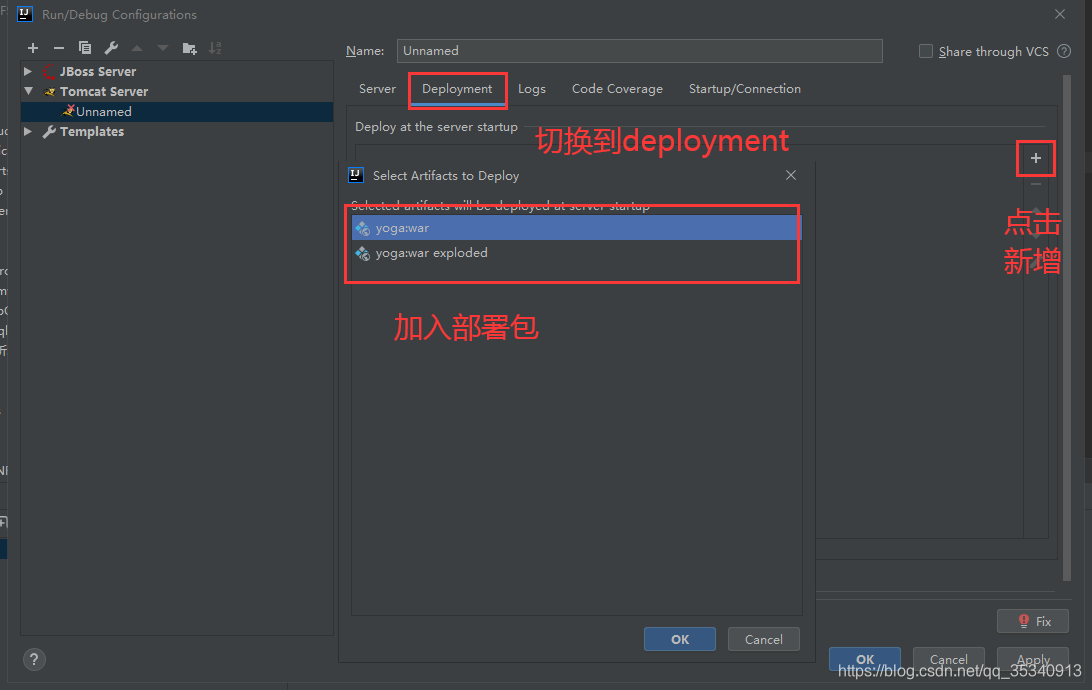Click the Fix button
Screen dimensions: 1092x690
pos(1033,621)
